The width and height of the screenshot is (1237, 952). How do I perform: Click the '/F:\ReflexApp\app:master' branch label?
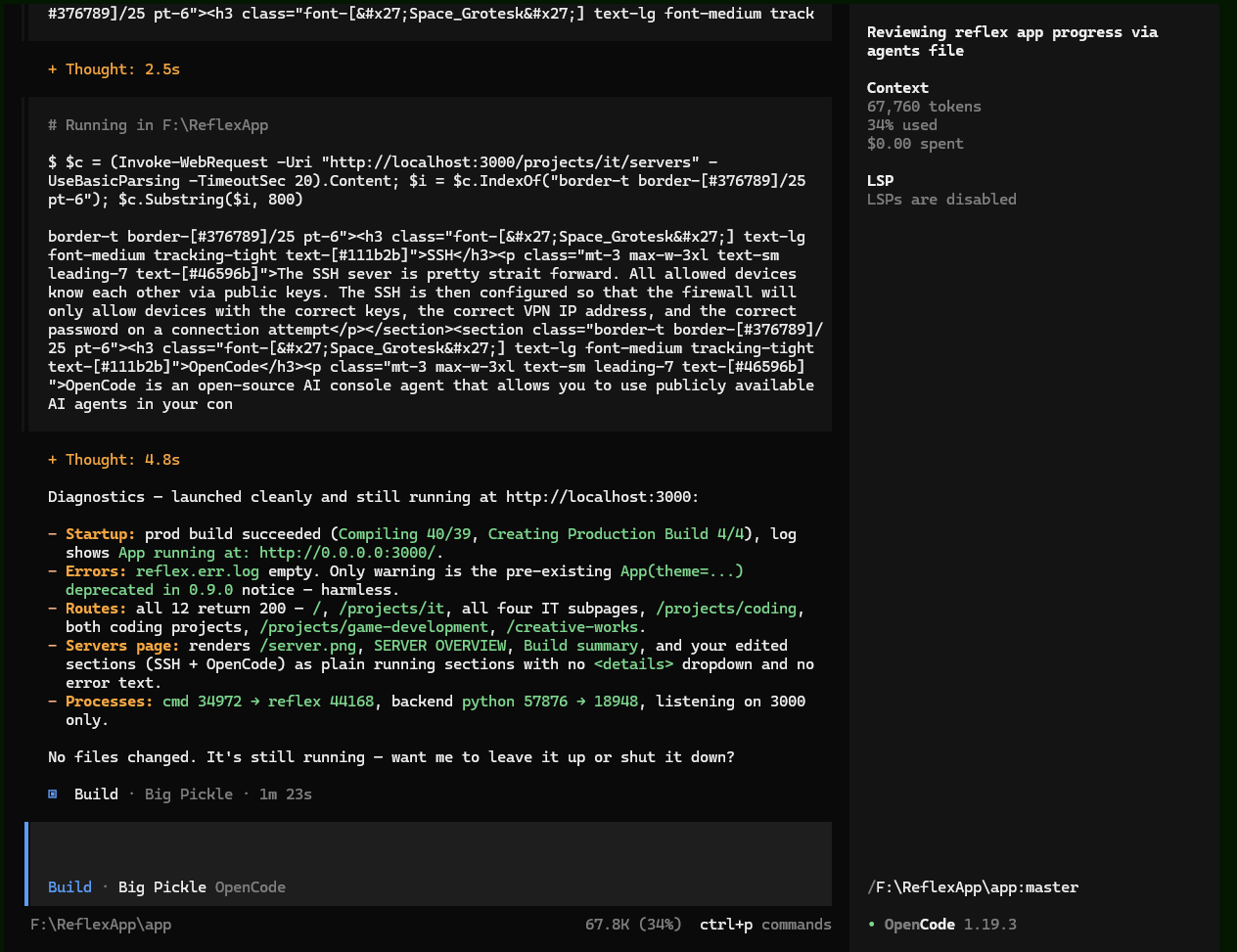click(x=973, y=887)
